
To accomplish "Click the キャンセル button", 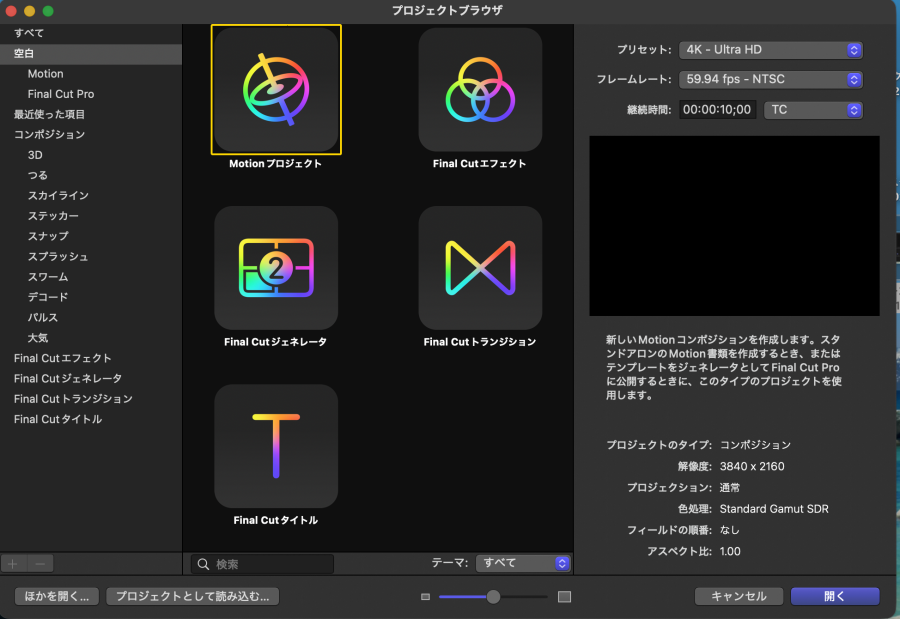I will 738,596.
